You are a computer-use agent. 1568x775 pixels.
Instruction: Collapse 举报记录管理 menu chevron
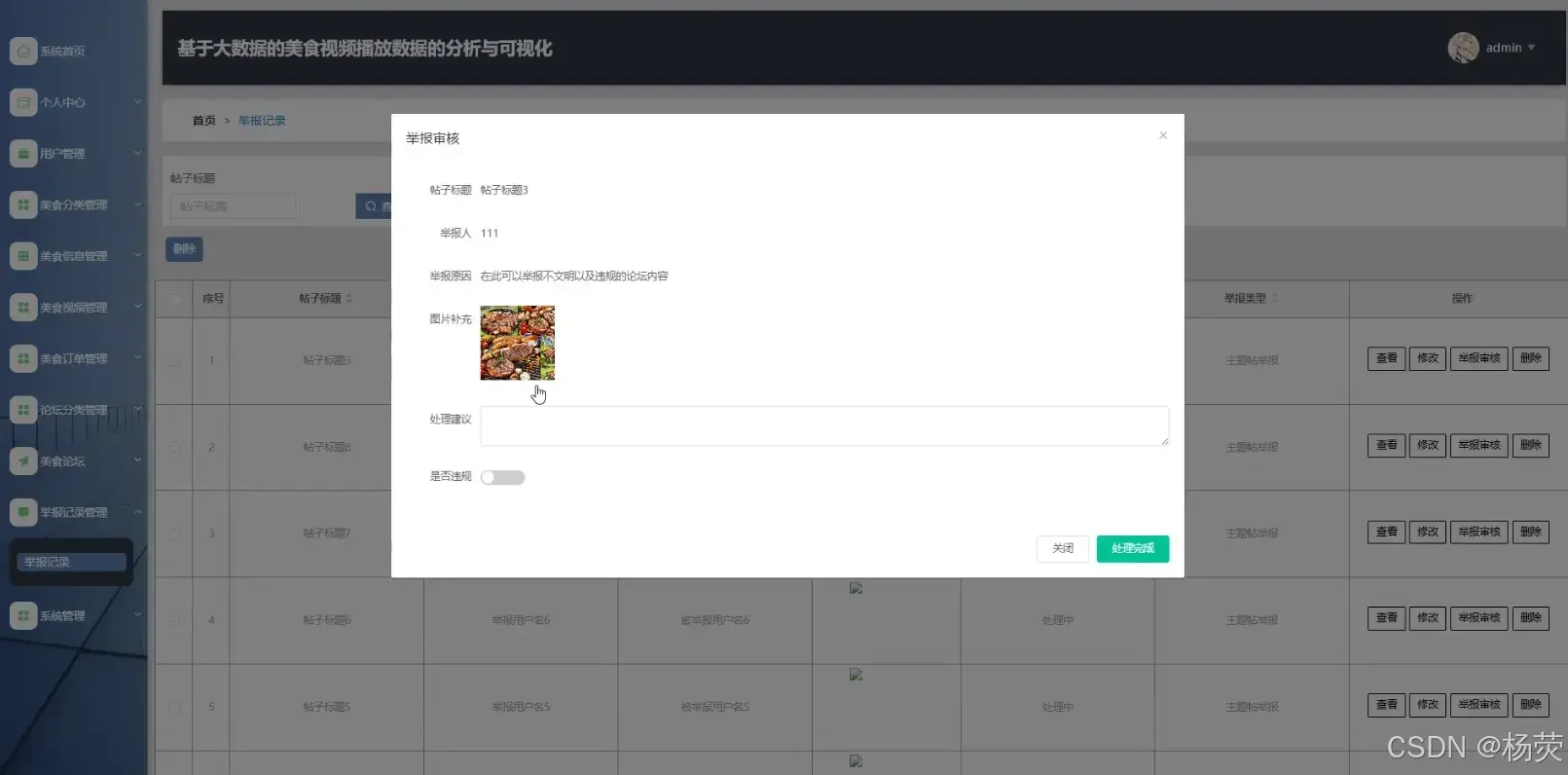coord(137,512)
